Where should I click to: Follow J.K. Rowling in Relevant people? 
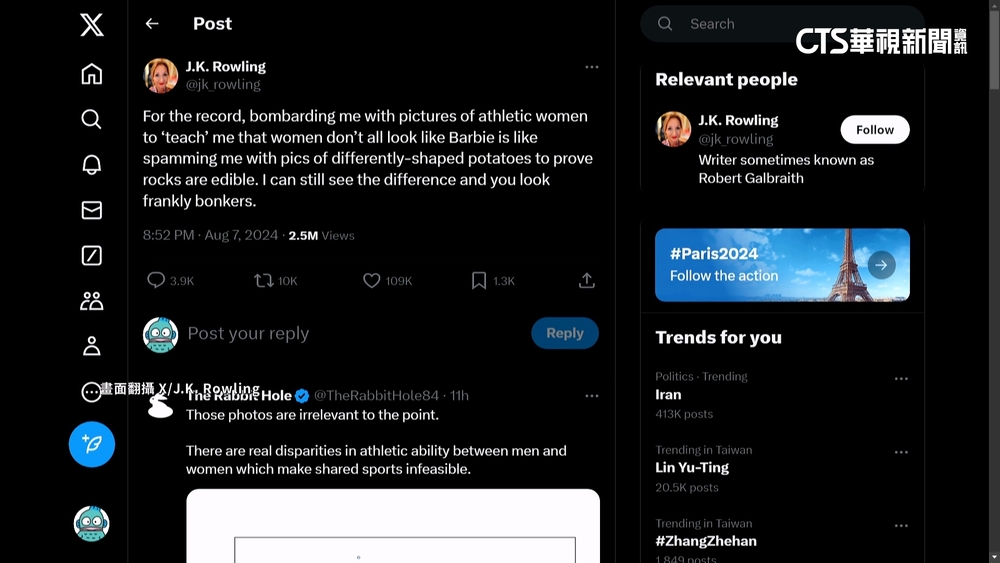874,130
